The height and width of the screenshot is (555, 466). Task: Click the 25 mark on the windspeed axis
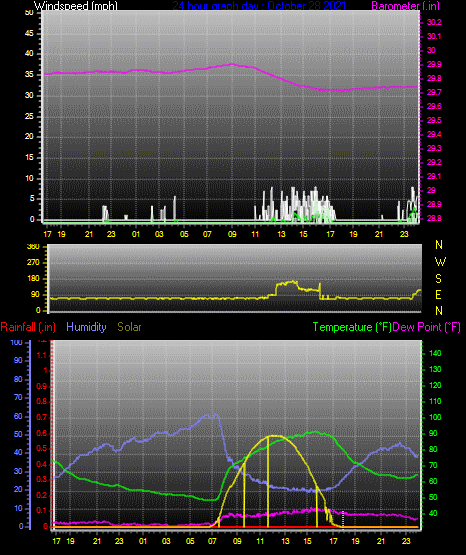pyautogui.click(x=29, y=116)
